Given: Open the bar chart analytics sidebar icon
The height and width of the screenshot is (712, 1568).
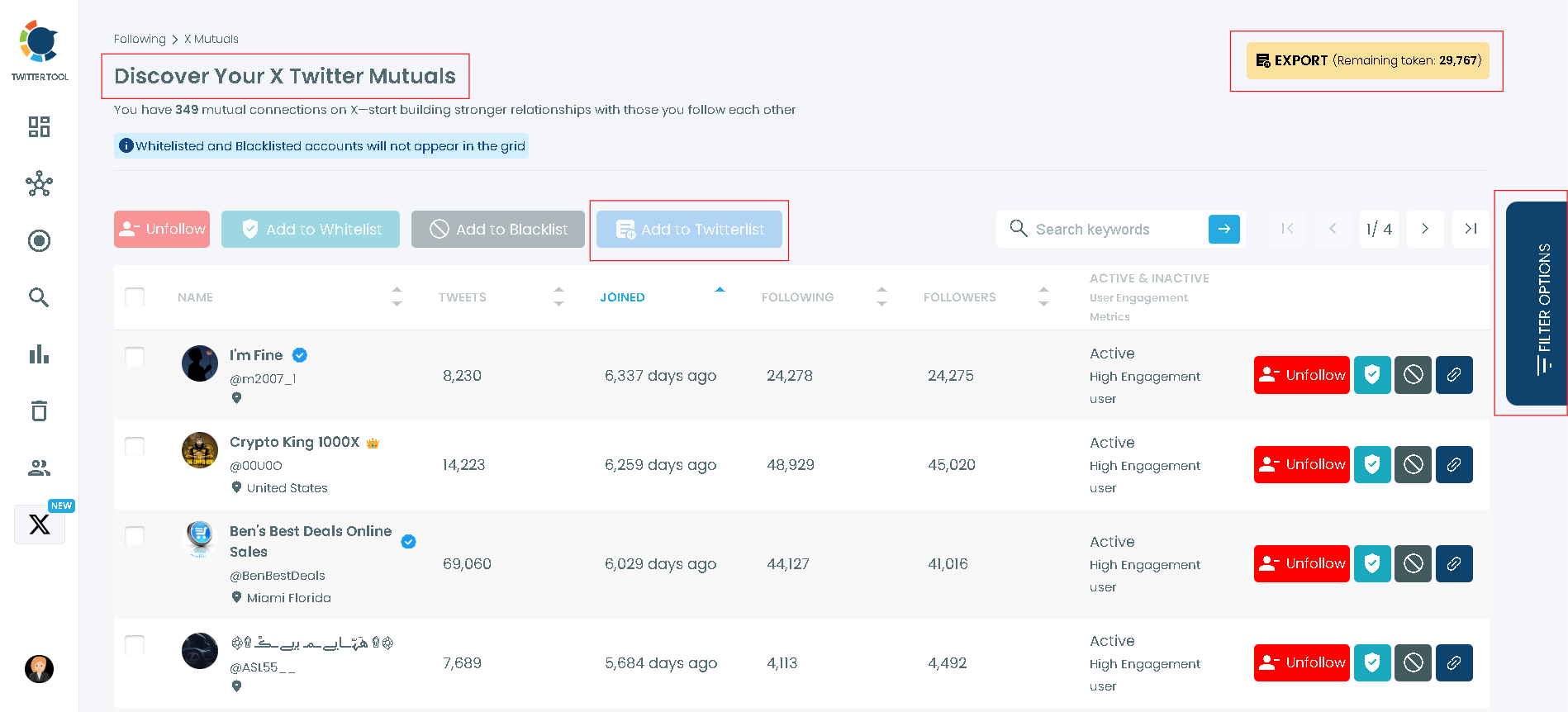Looking at the screenshot, I should (x=39, y=354).
